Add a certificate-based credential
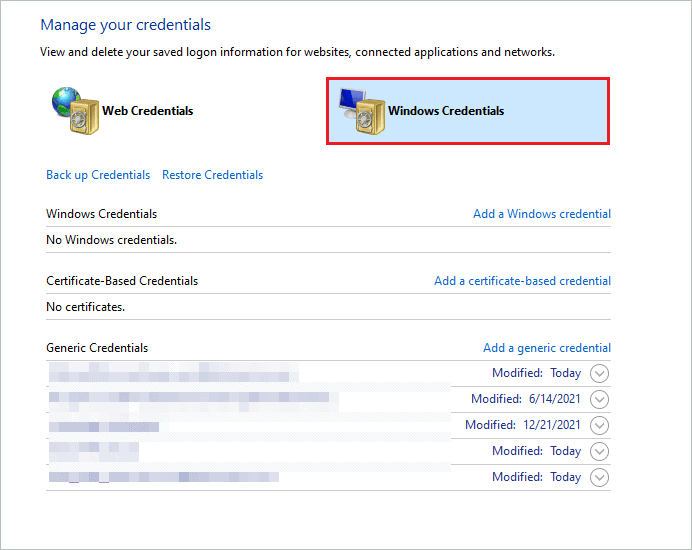This screenshot has height=550, width=692. tap(523, 281)
